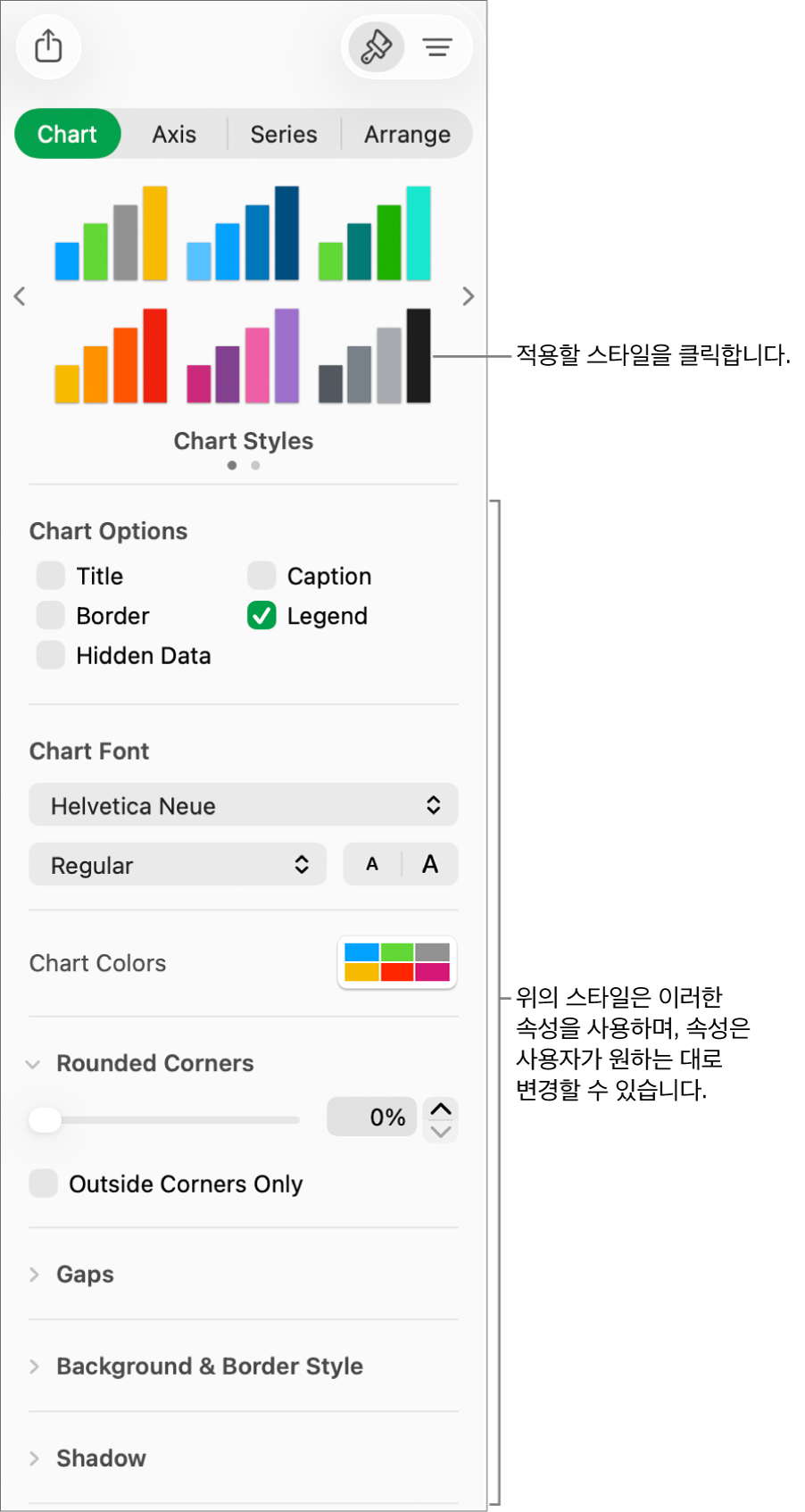Open the Arrange tab
The width and height of the screenshot is (805, 1512).
tap(407, 134)
